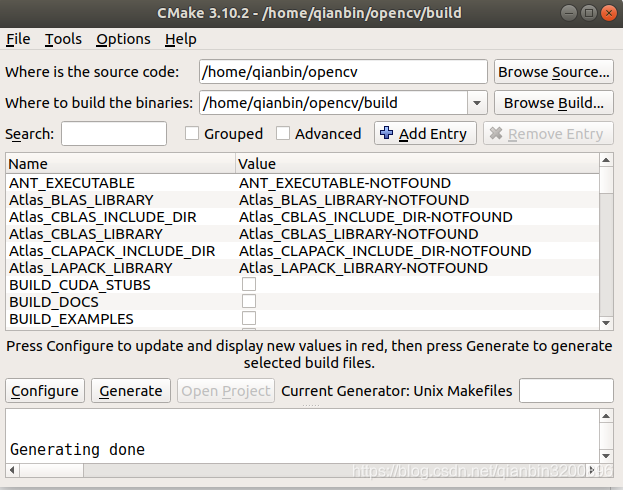
Task: Select Atlas_LAPACK_LIBRARY-NOTFOUND value cell
Action: 364,268
